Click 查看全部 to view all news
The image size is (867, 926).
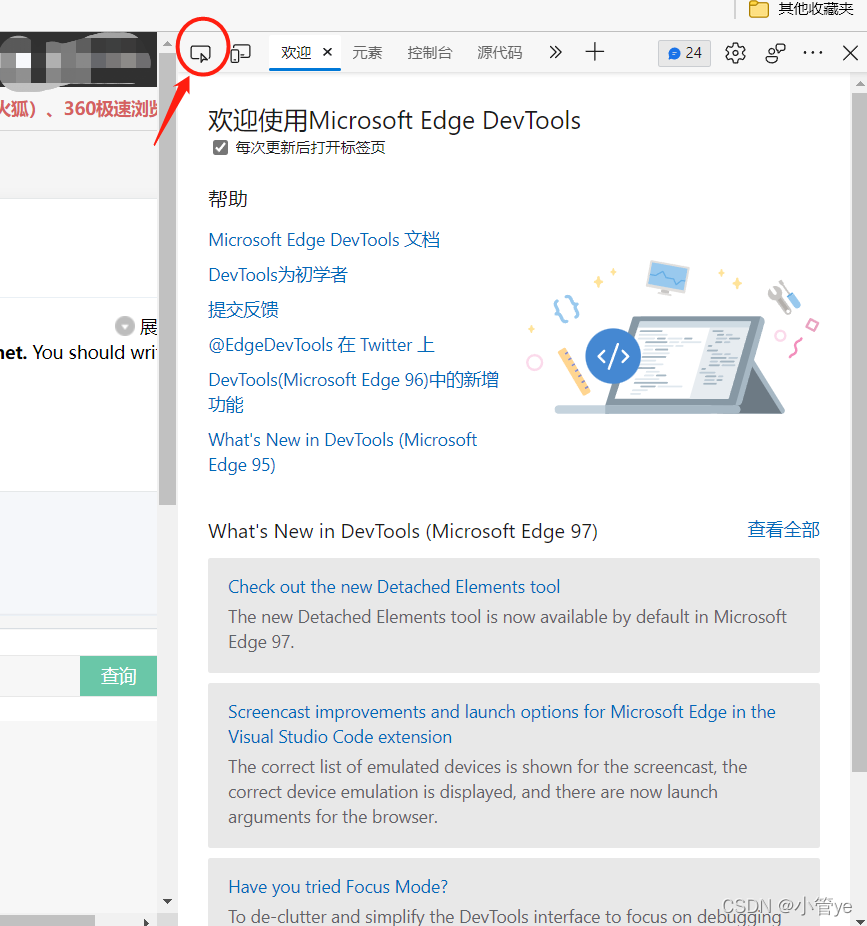[783, 530]
